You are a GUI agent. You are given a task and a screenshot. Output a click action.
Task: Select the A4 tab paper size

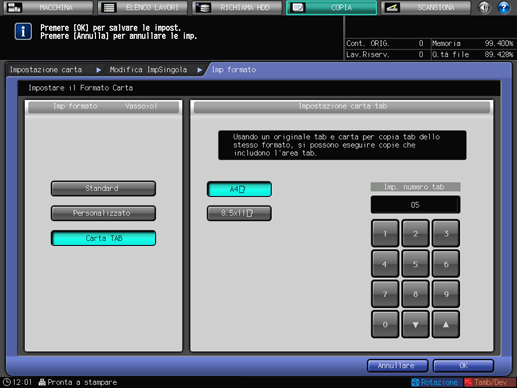pos(239,189)
